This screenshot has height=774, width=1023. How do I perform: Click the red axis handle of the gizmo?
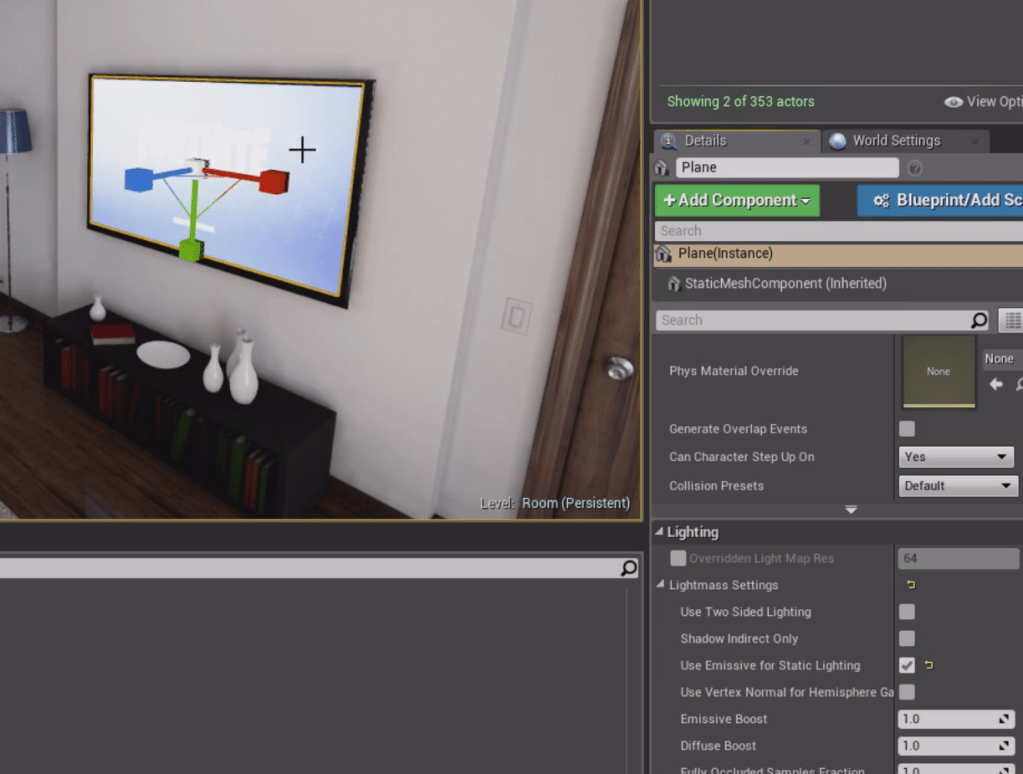pyautogui.click(x=273, y=182)
